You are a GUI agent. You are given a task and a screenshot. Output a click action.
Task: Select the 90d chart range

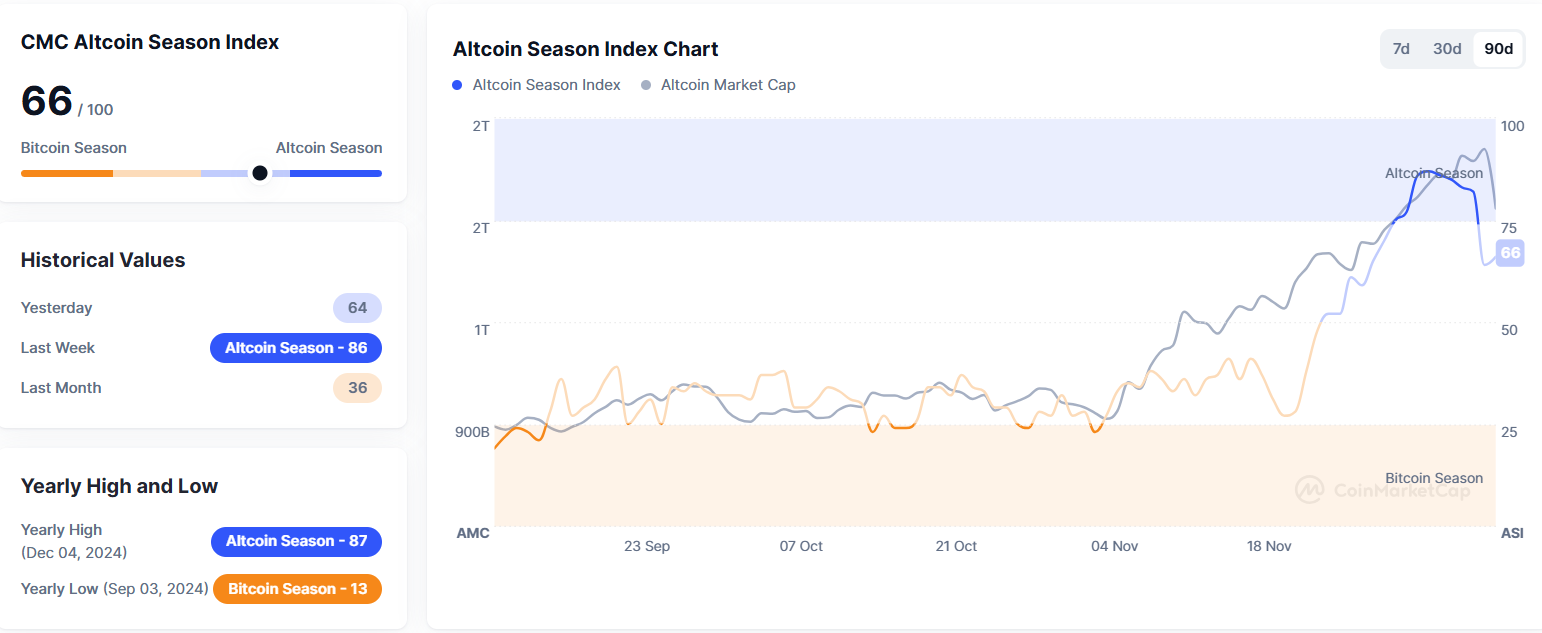(1498, 49)
